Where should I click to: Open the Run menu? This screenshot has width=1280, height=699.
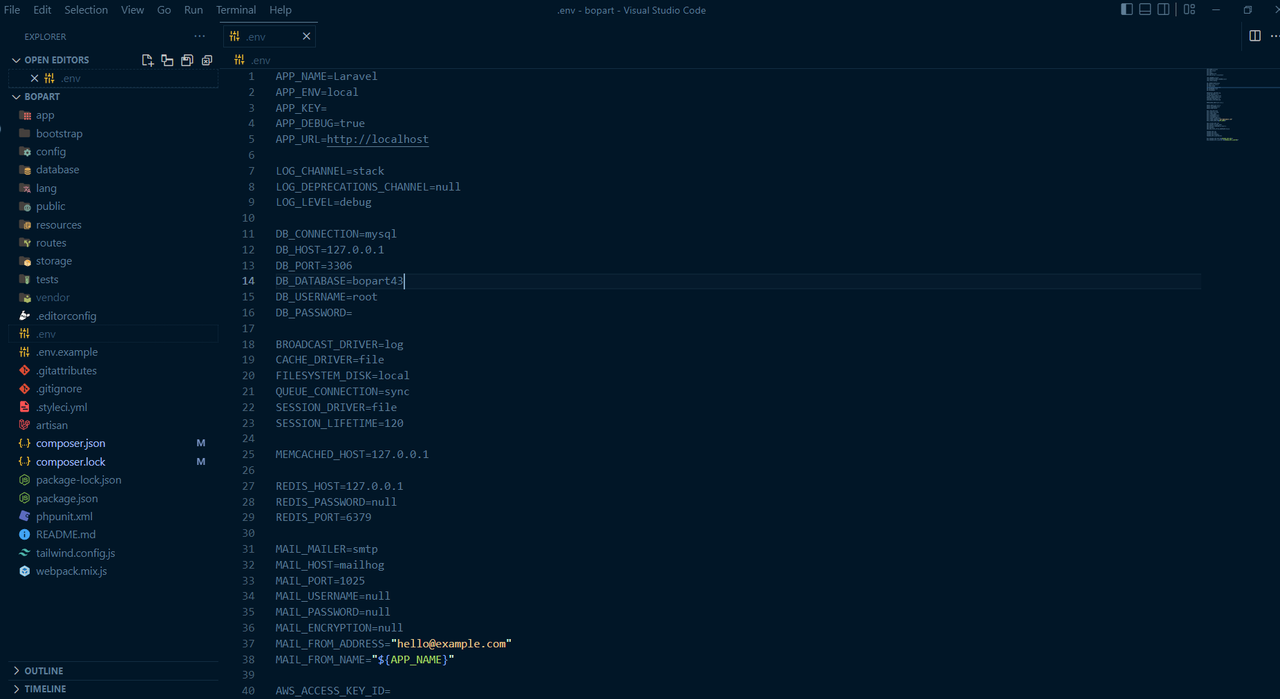(x=193, y=10)
